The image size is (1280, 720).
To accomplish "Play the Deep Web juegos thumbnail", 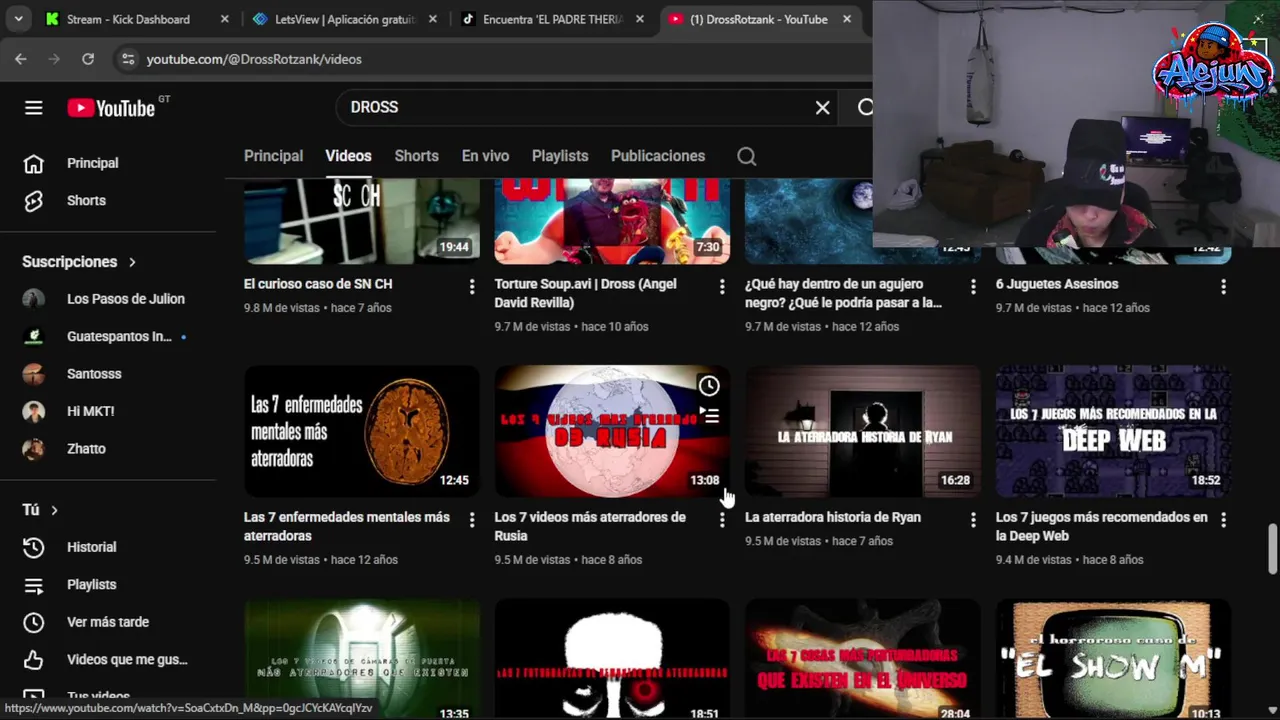I will (x=1113, y=431).
